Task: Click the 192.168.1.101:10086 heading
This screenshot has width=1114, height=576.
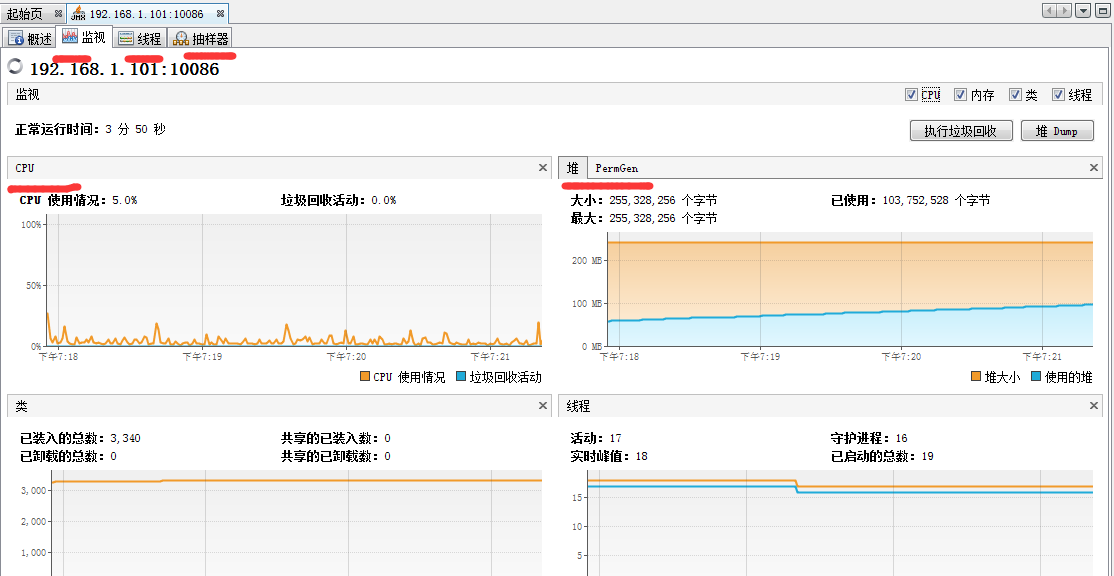Action: (124, 69)
